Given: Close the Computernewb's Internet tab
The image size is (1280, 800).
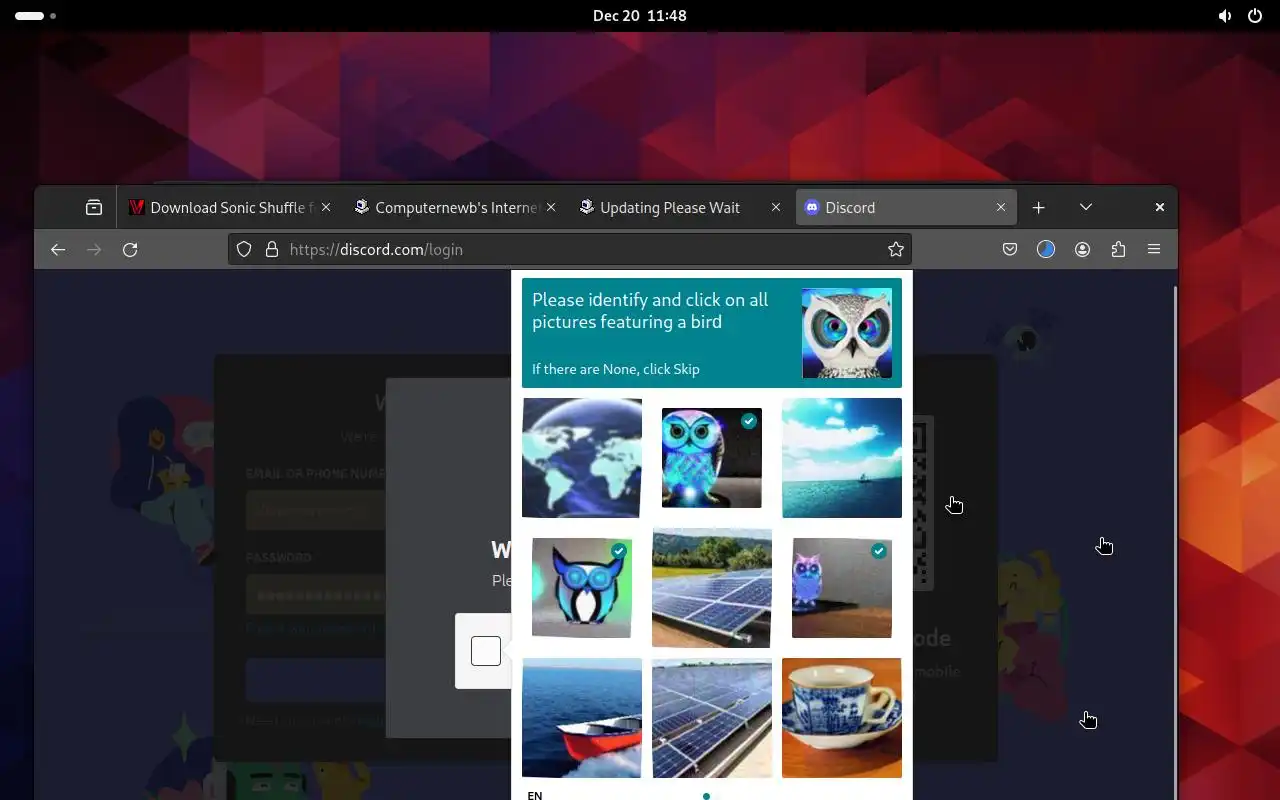Looking at the screenshot, I should (551, 207).
